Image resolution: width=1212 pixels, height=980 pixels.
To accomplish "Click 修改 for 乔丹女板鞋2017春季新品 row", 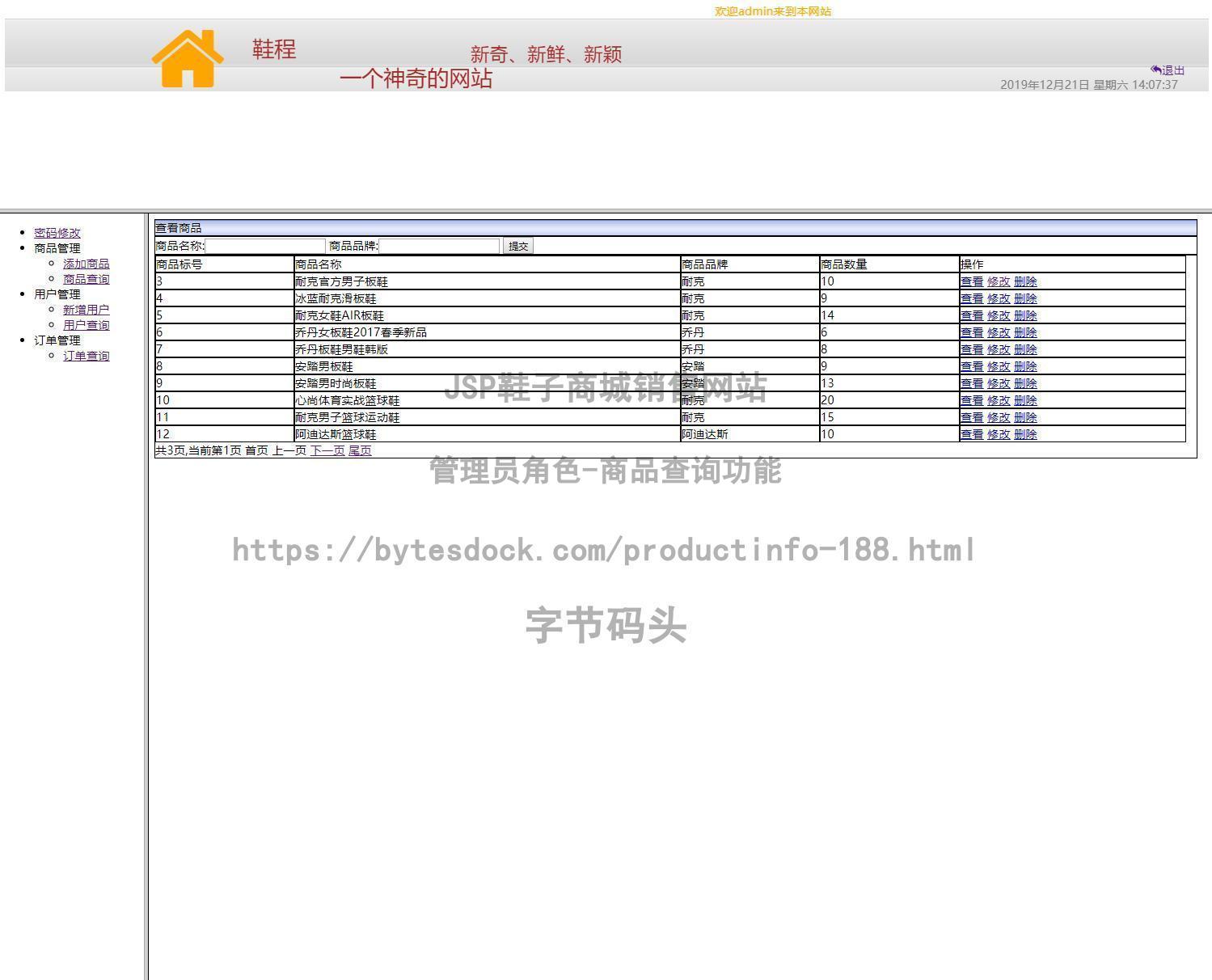I will pos(999,332).
